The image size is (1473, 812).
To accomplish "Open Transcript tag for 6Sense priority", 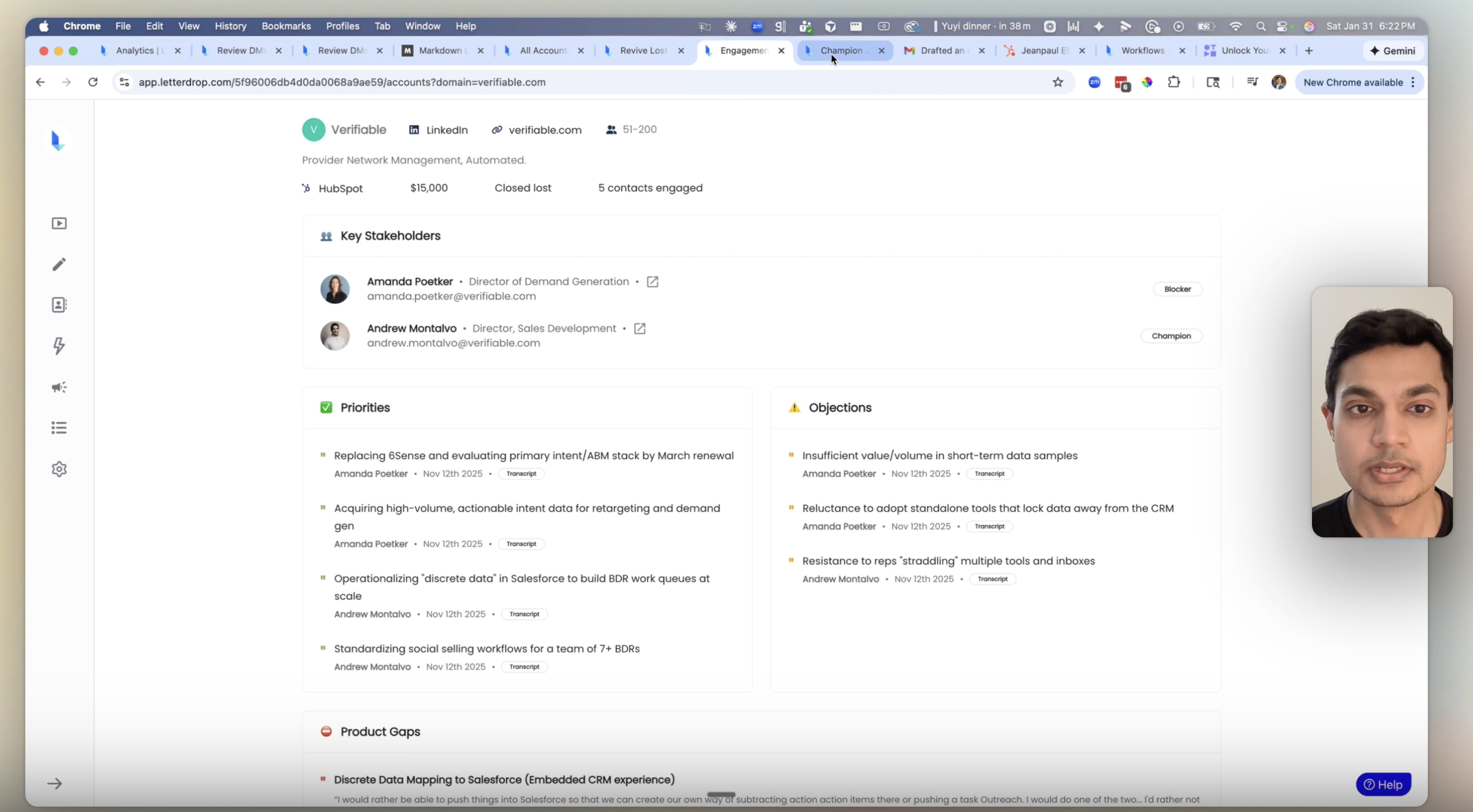I will (521, 474).
